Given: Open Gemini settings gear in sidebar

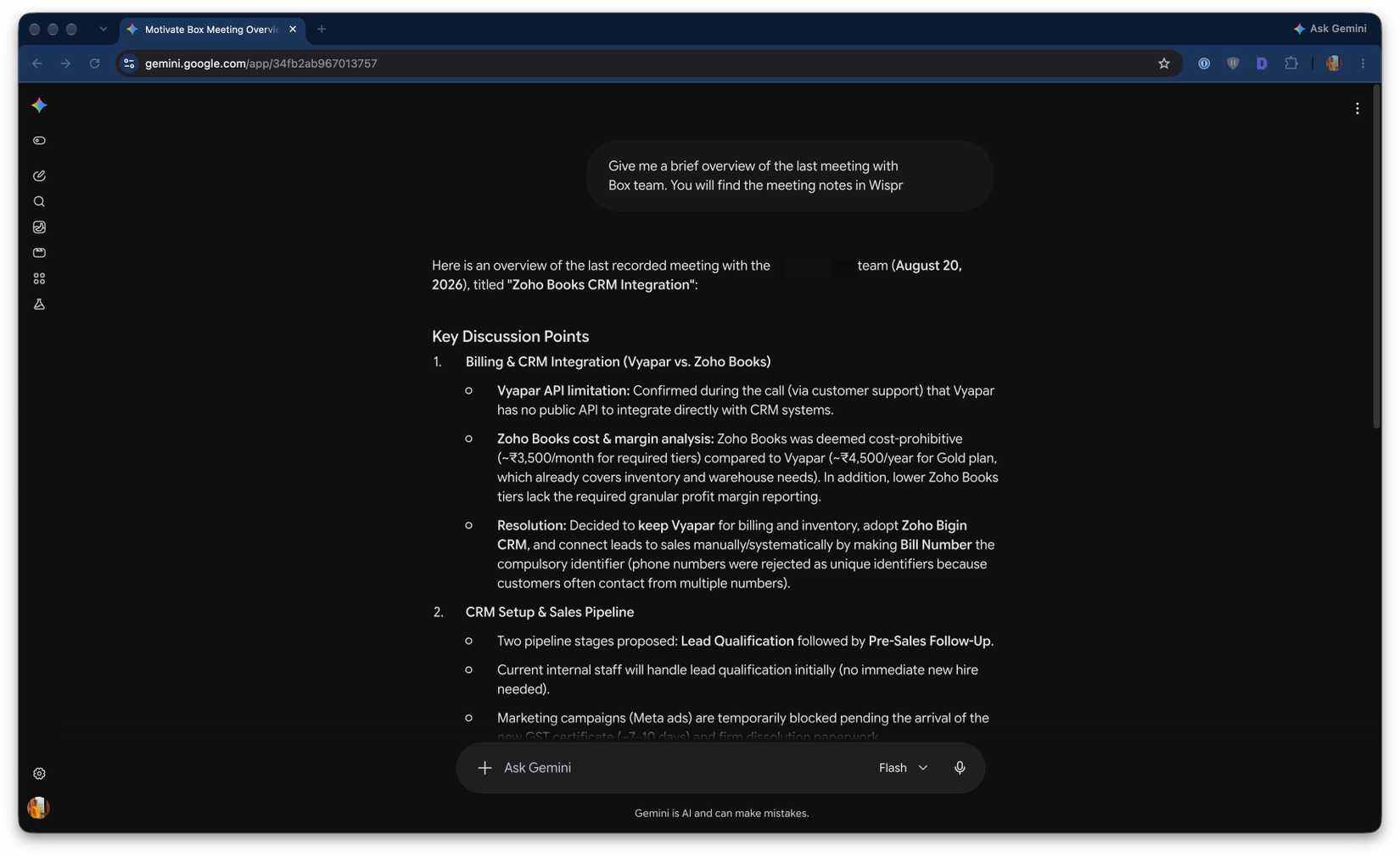Looking at the screenshot, I should click(x=39, y=774).
